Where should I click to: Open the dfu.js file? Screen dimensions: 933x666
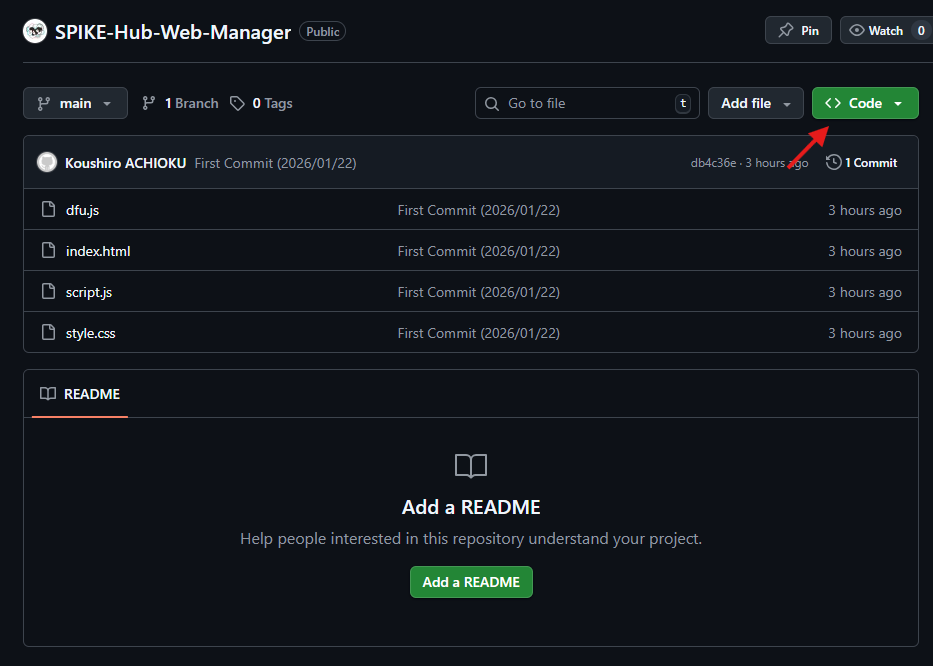tap(83, 210)
